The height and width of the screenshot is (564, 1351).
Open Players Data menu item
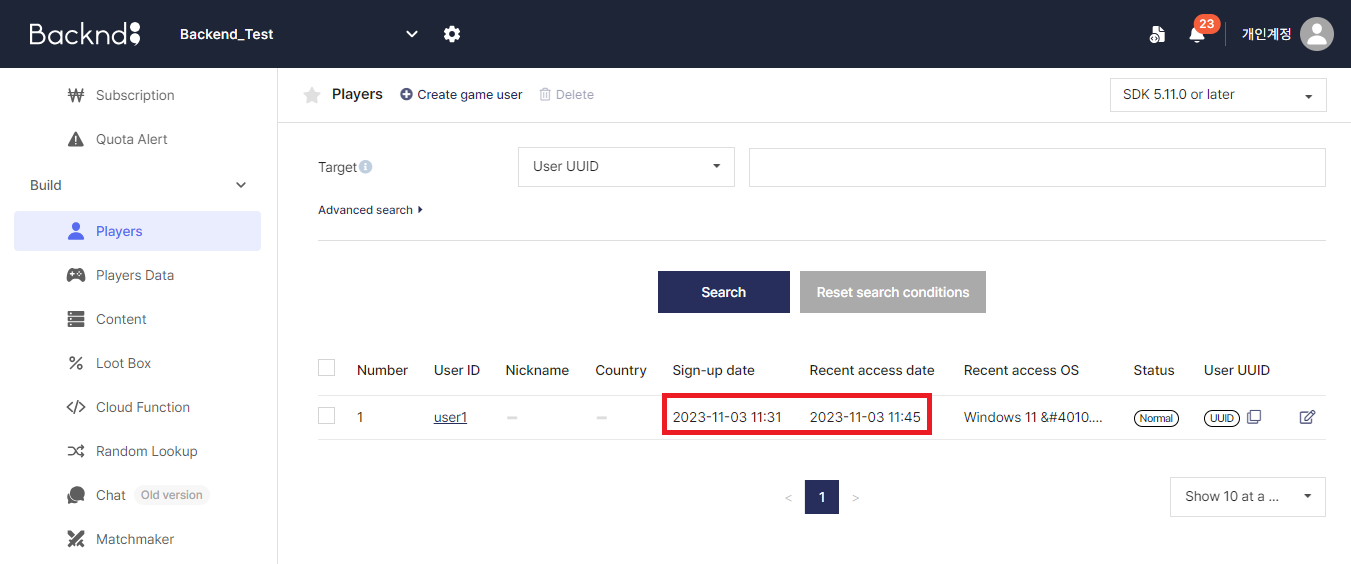click(137, 275)
